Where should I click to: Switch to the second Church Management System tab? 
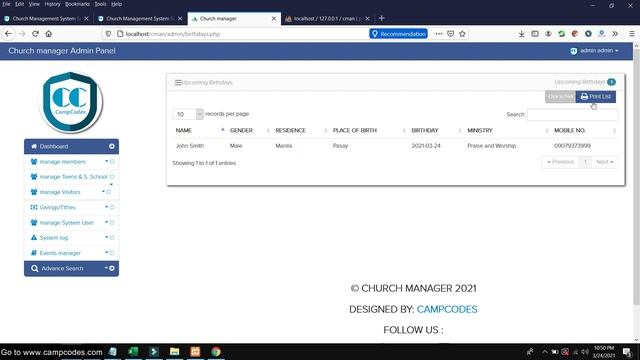140,19
